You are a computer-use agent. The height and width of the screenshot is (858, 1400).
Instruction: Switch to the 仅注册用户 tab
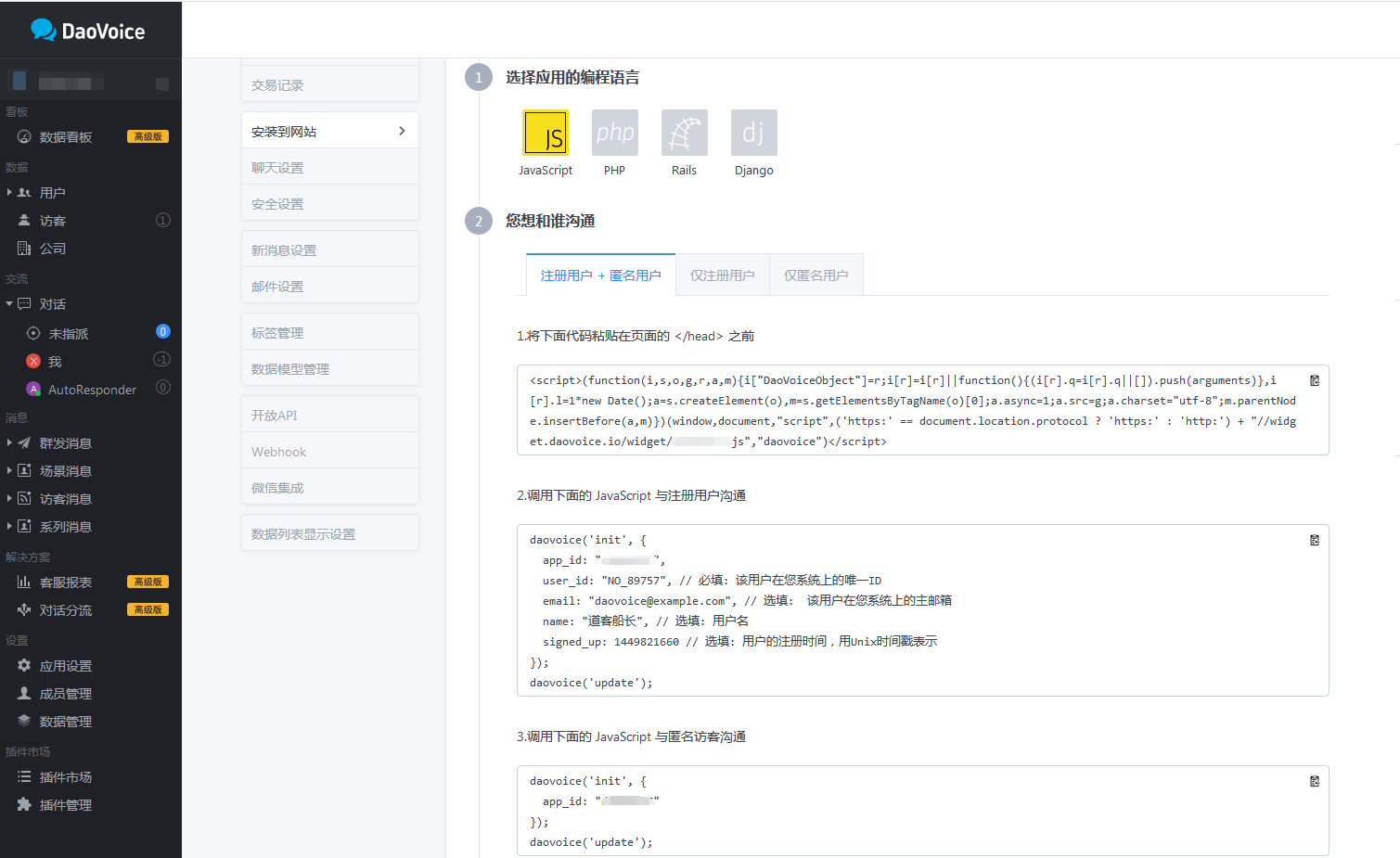(x=722, y=275)
